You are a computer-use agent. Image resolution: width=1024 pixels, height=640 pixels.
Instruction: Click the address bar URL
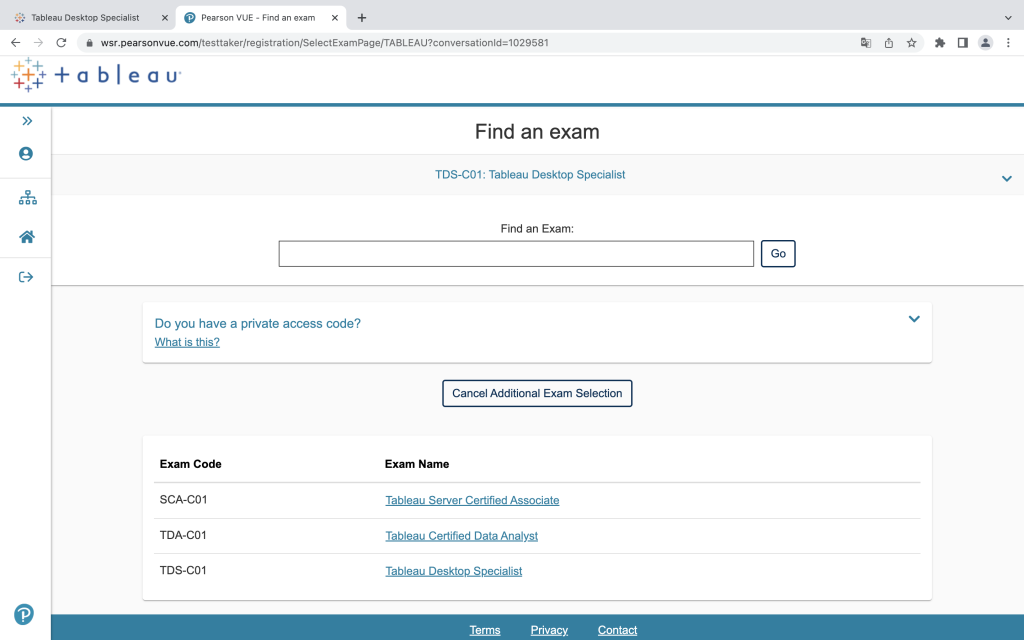[x=325, y=43]
